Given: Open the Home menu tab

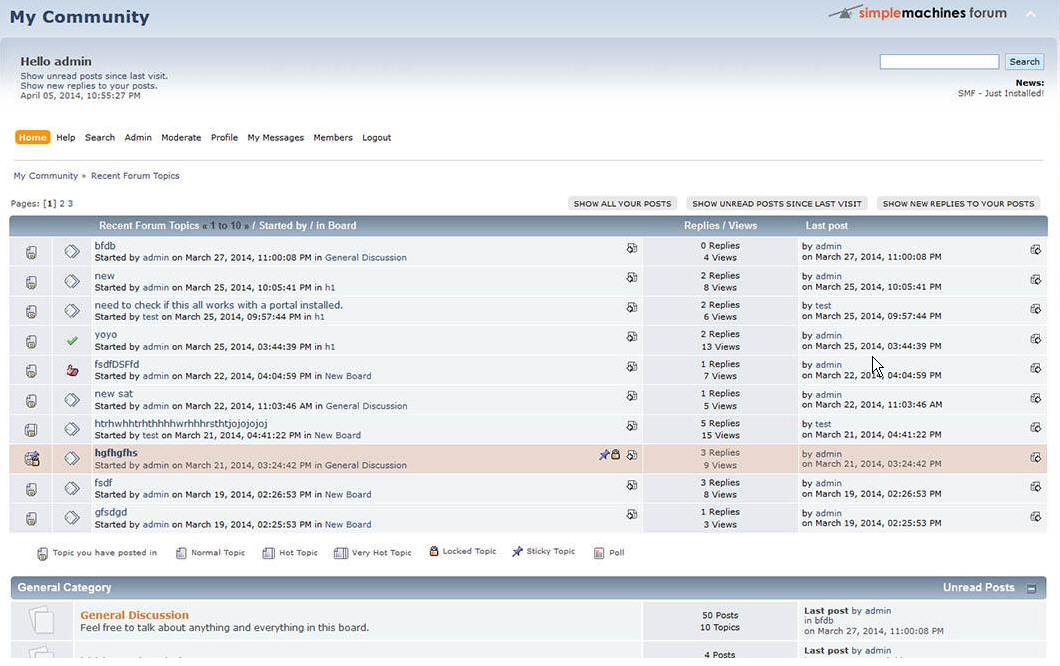Looking at the screenshot, I should coord(32,137).
